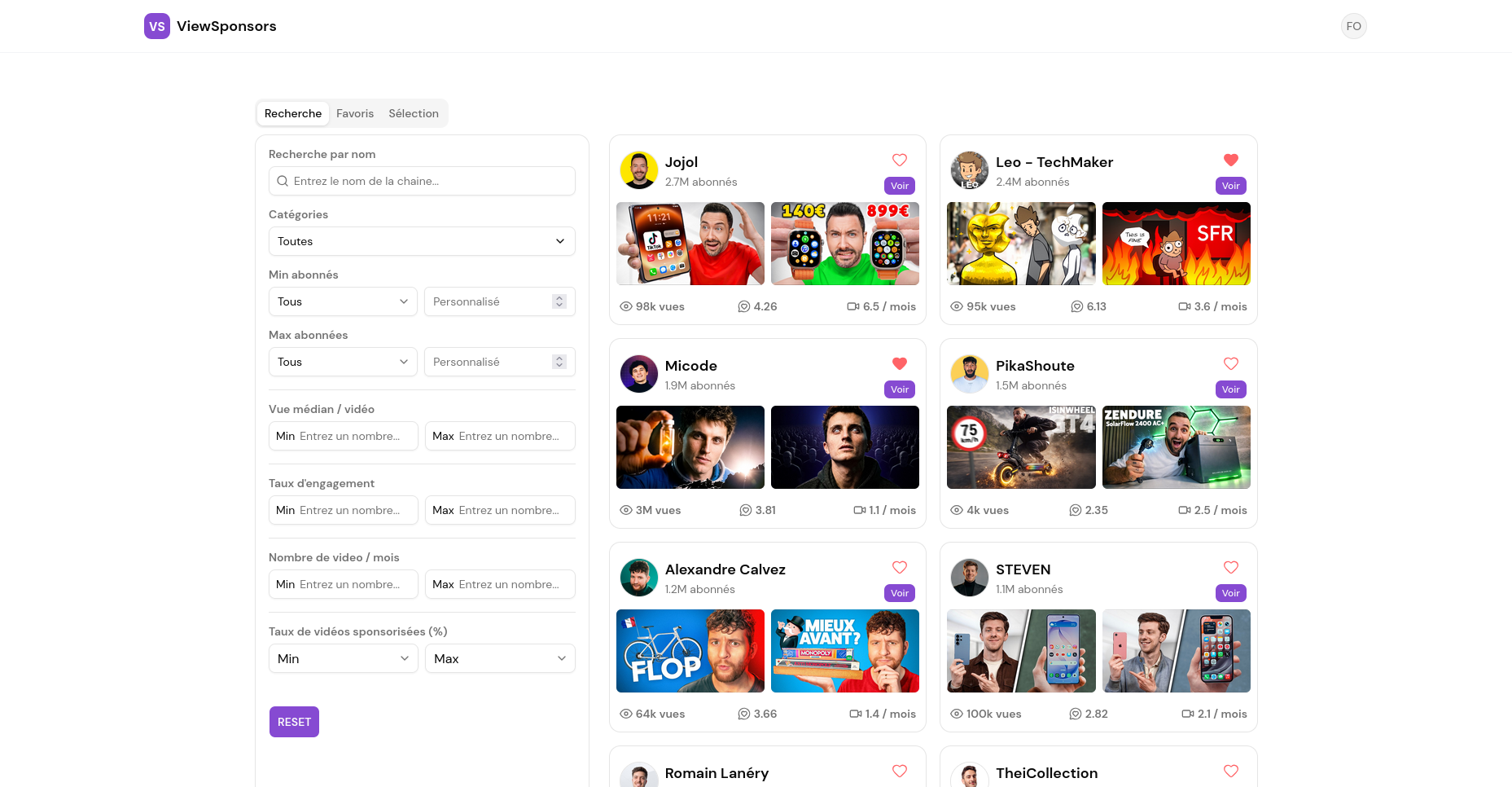The image size is (1512, 787).
Task: Adjust Min abonnés Personnalisé stepper arrows
Action: (559, 301)
